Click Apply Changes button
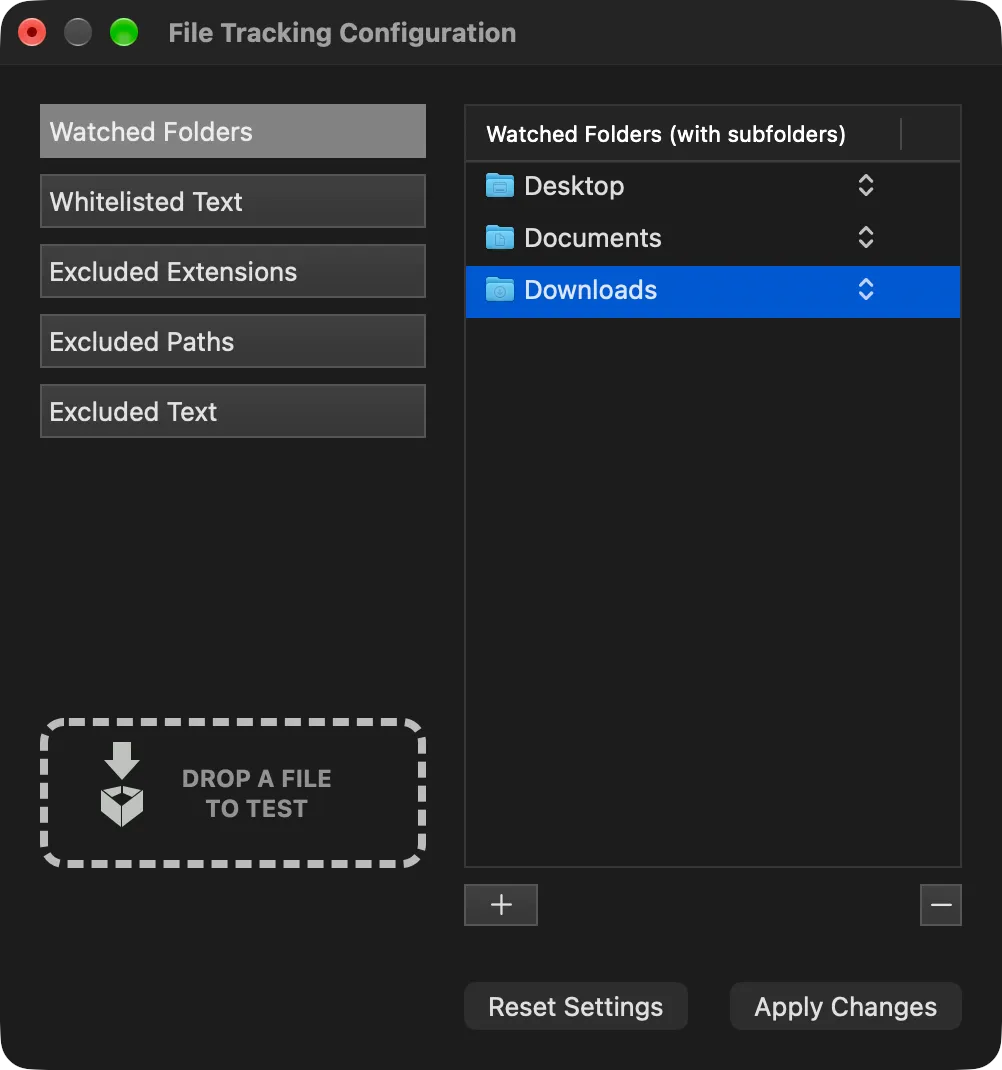The image size is (1002, 1070). [x=846, y=1007]
